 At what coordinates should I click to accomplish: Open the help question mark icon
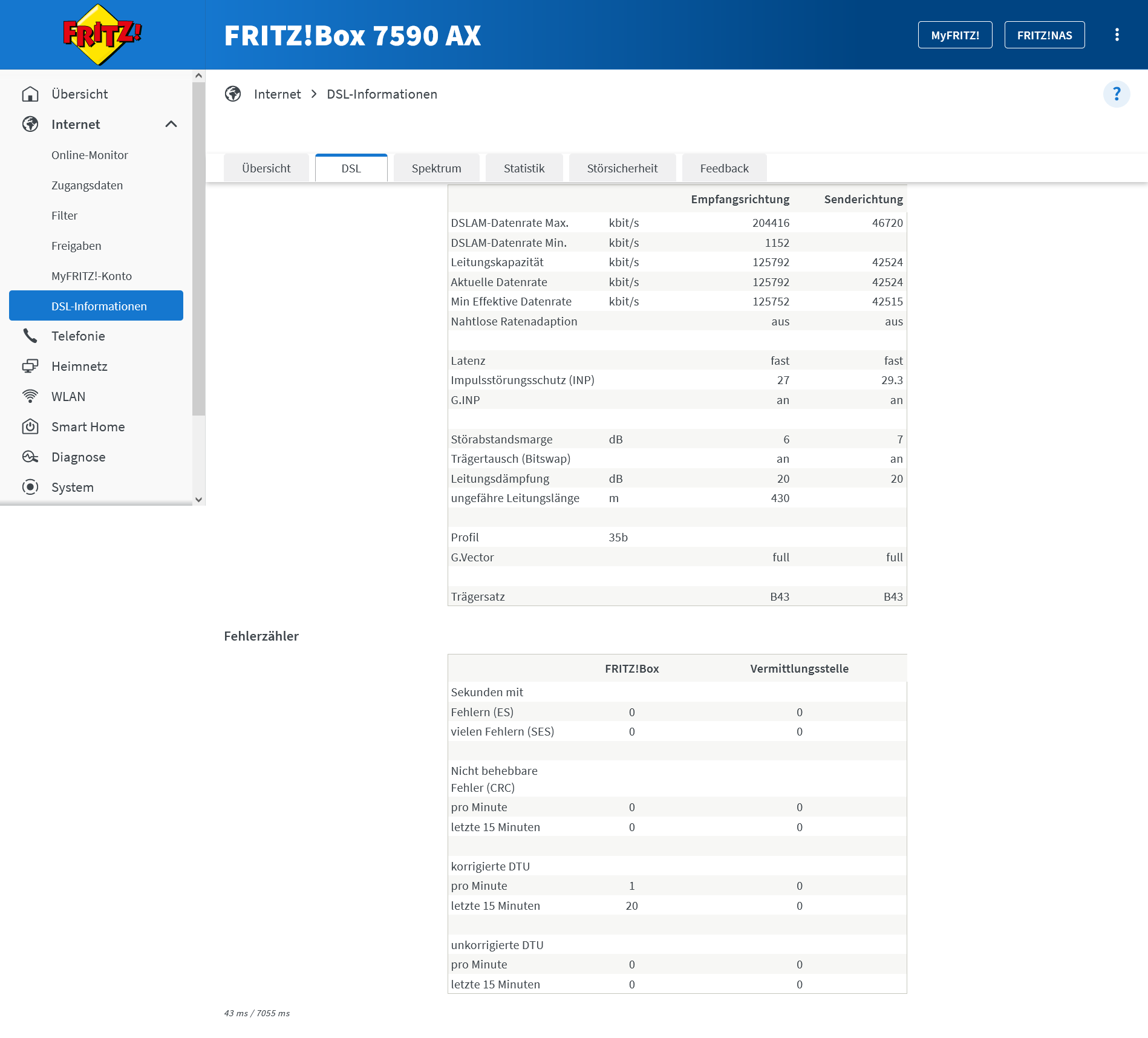click(1117, 94)
